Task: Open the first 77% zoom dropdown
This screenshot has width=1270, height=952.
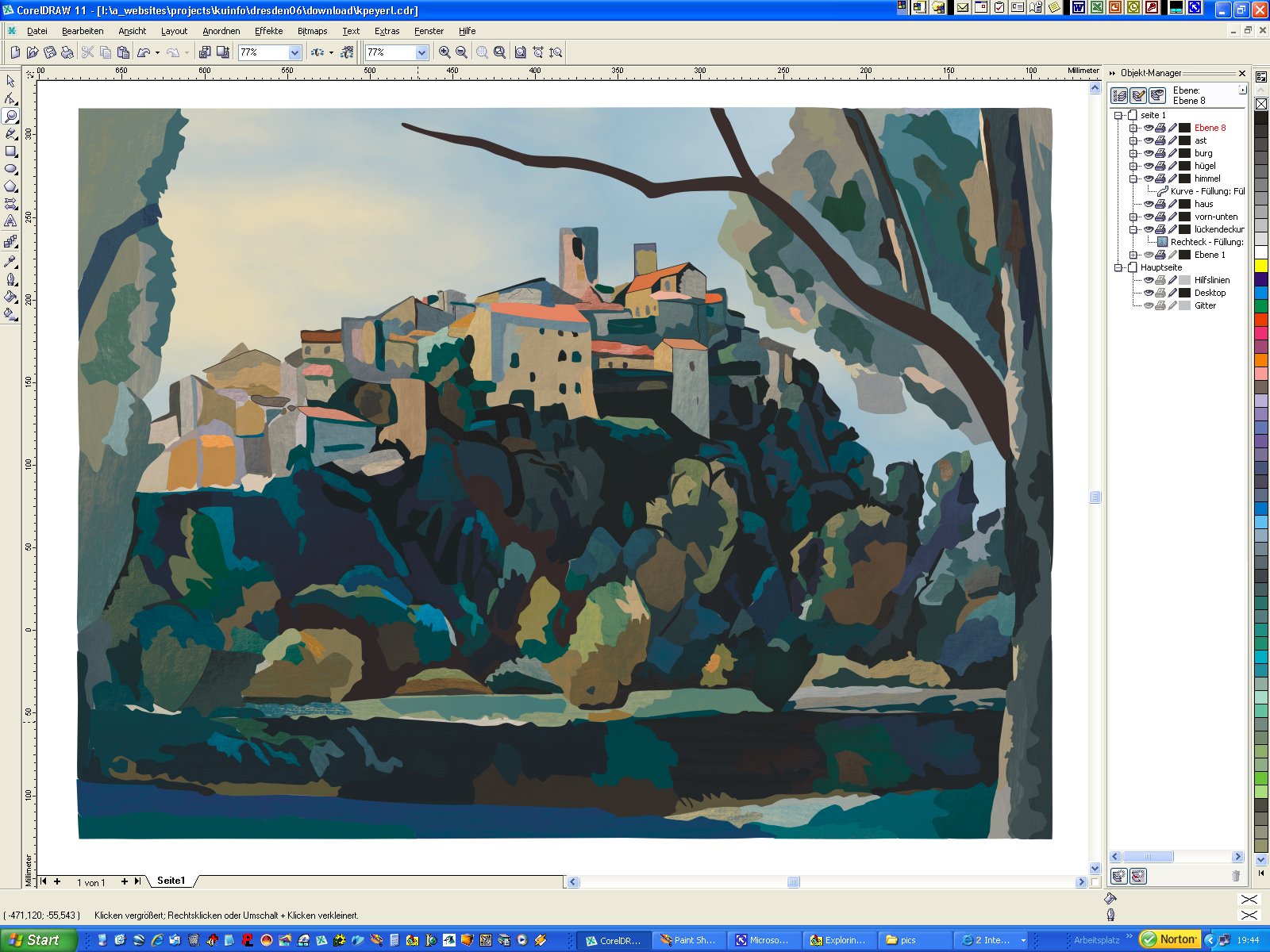Action: point(295,52)
